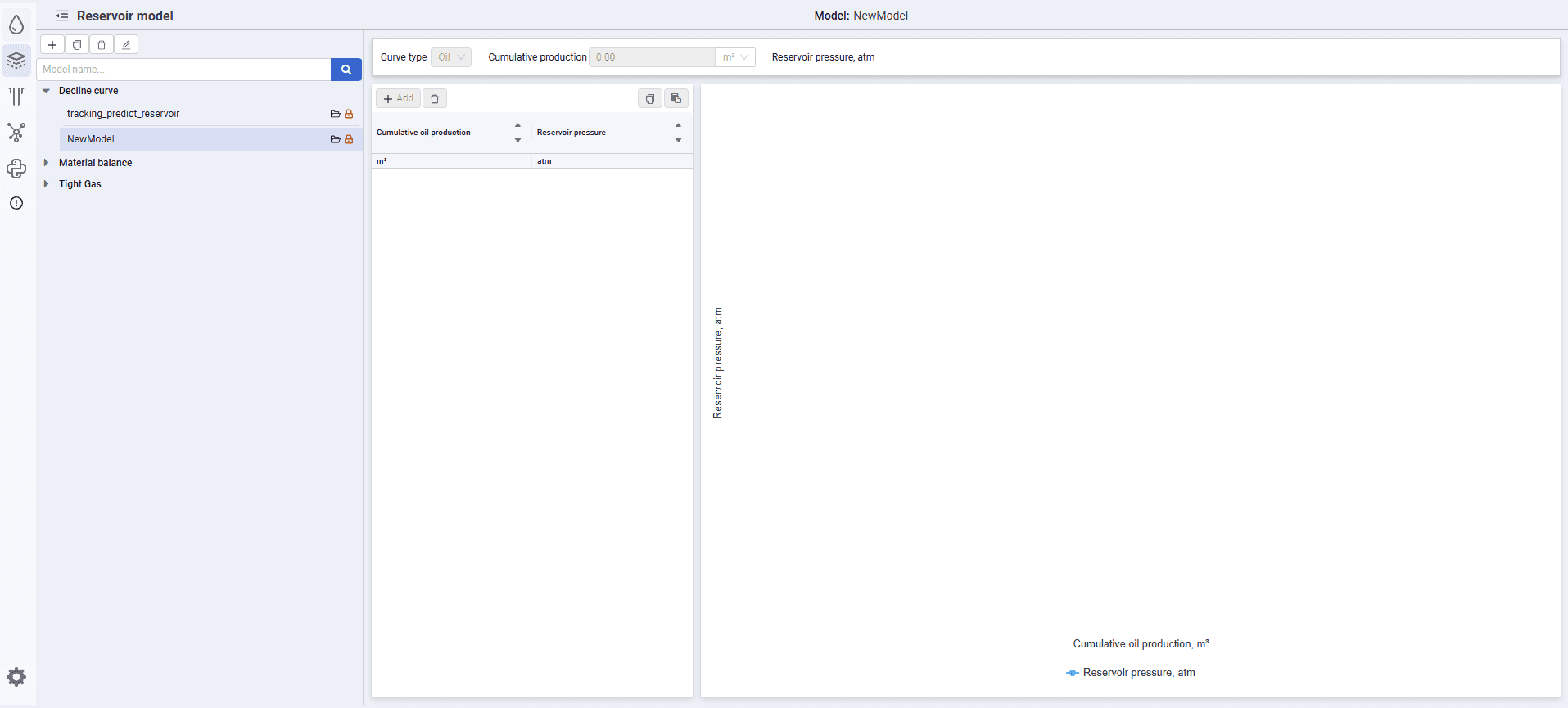Delete the selected model with trash icon

102,45
